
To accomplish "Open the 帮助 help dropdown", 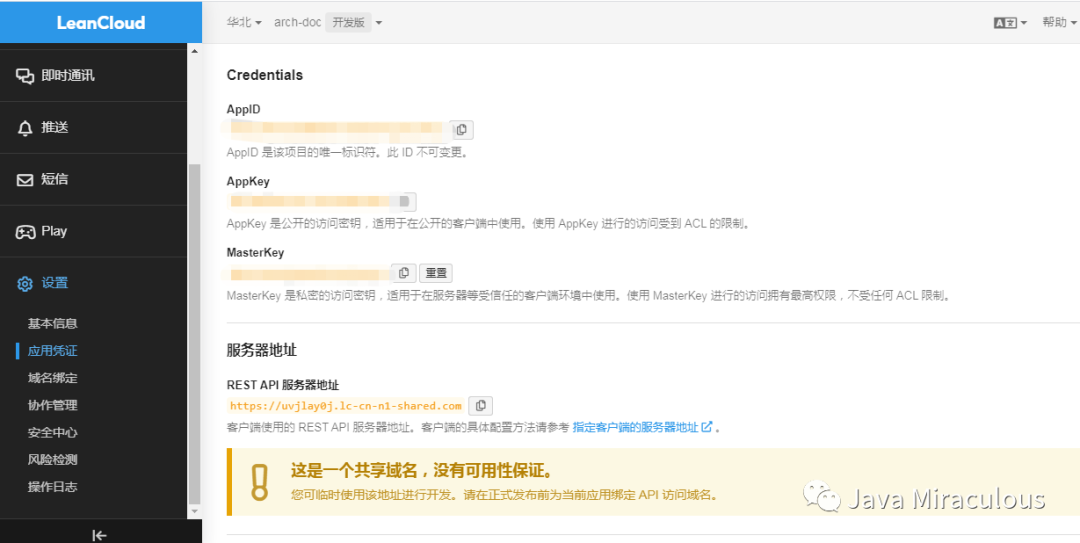I will pos(1059,22).
